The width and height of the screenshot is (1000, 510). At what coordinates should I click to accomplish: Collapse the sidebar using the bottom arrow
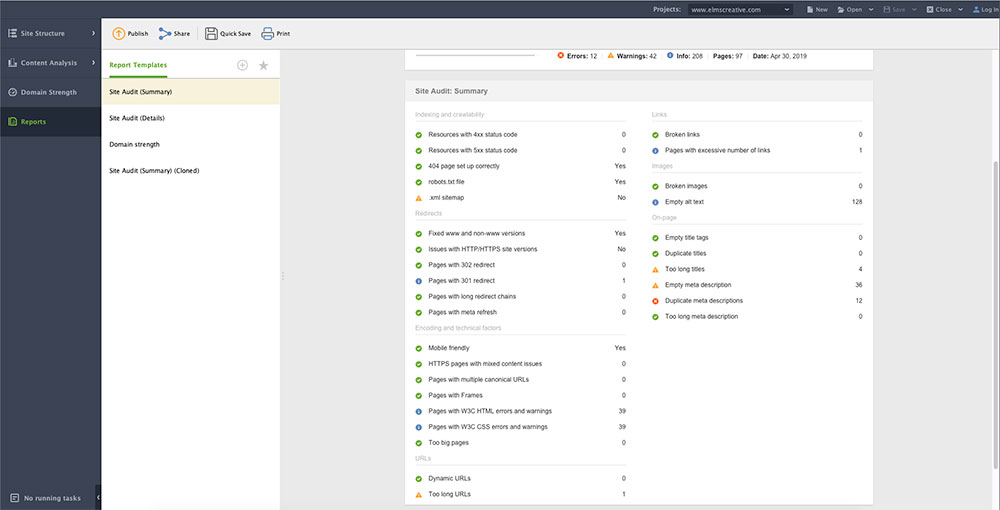[x=97, y=497]
